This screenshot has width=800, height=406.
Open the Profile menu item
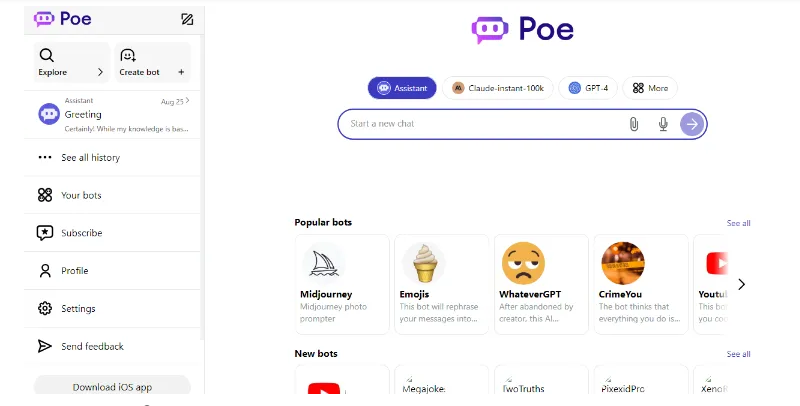[x=113, y=271]
